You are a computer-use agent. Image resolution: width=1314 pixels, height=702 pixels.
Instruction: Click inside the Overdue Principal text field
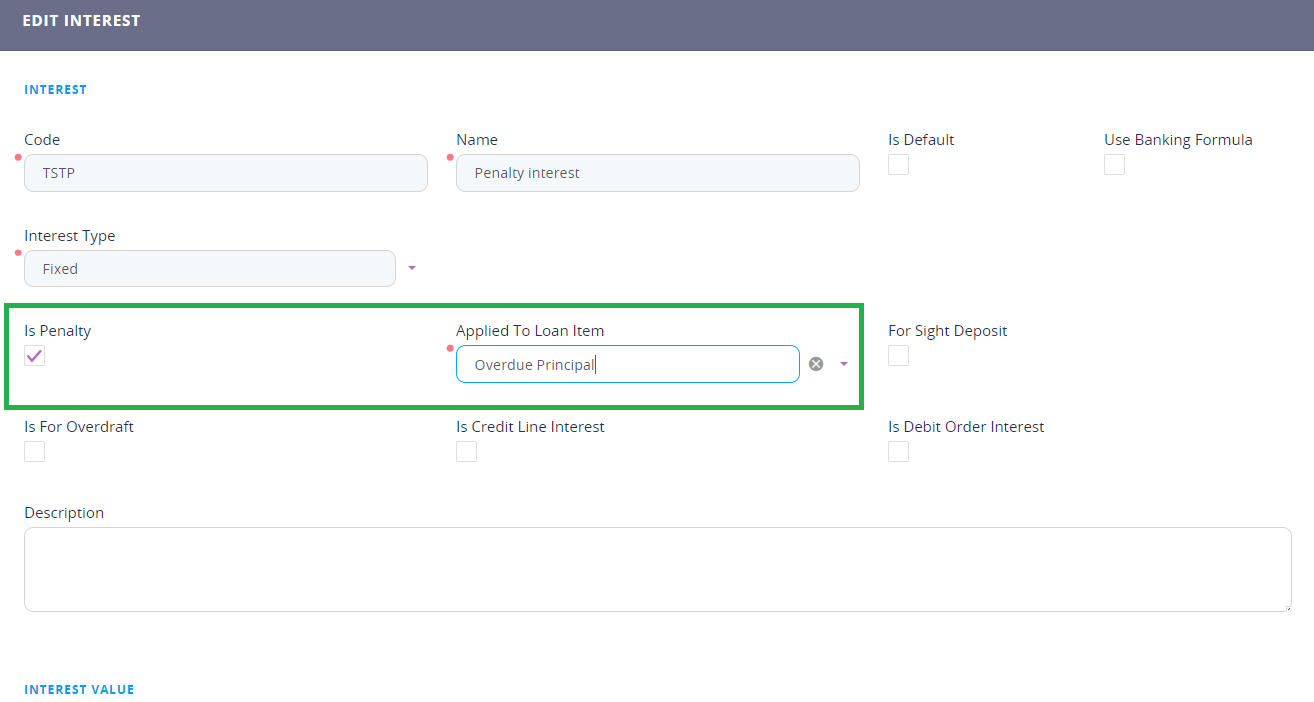pos(627,364)
